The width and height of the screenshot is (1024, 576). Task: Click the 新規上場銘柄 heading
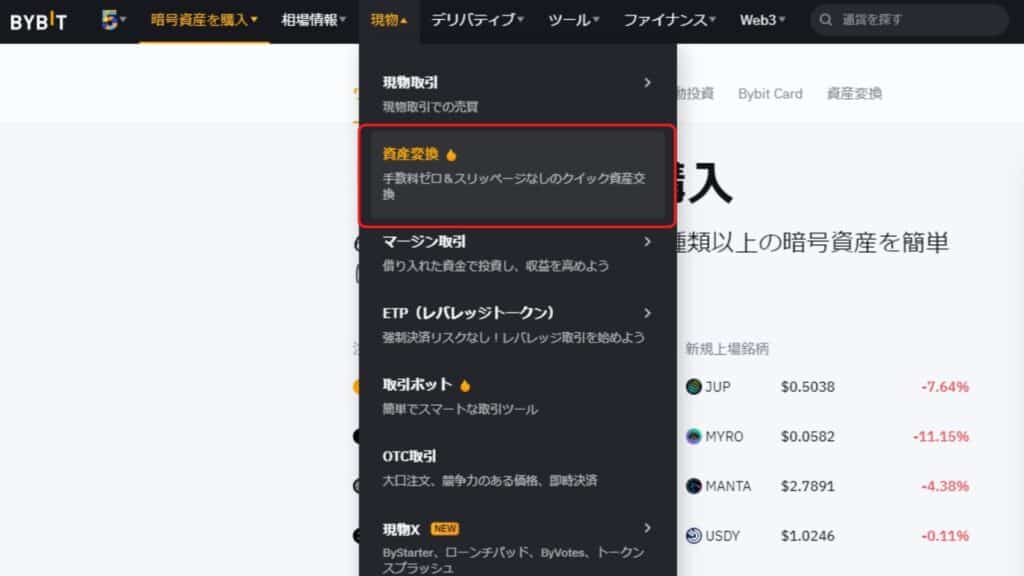[727, 349]
